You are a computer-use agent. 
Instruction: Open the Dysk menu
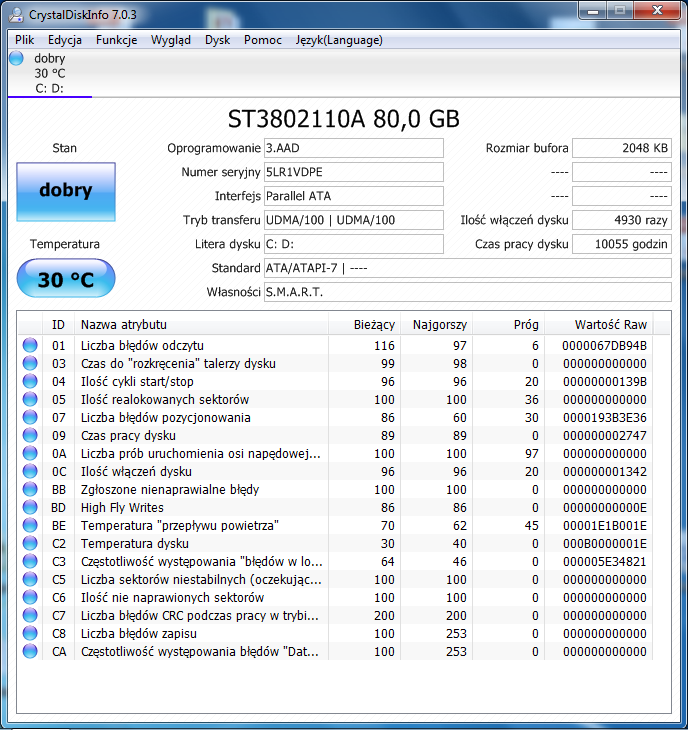tap(217, 40)
